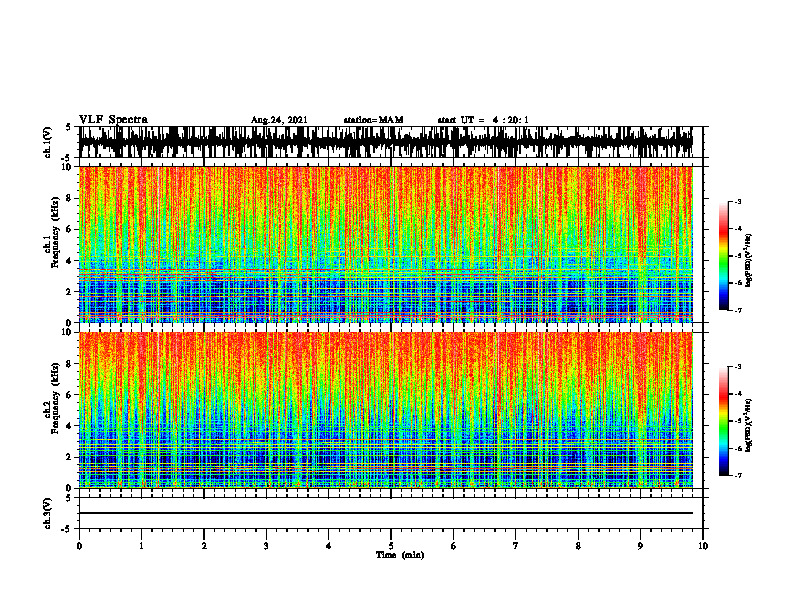This screenshot has width=792, height=612.
Task: Click the "-3" label on ch.2 color scale
Action: pos(738,367)
